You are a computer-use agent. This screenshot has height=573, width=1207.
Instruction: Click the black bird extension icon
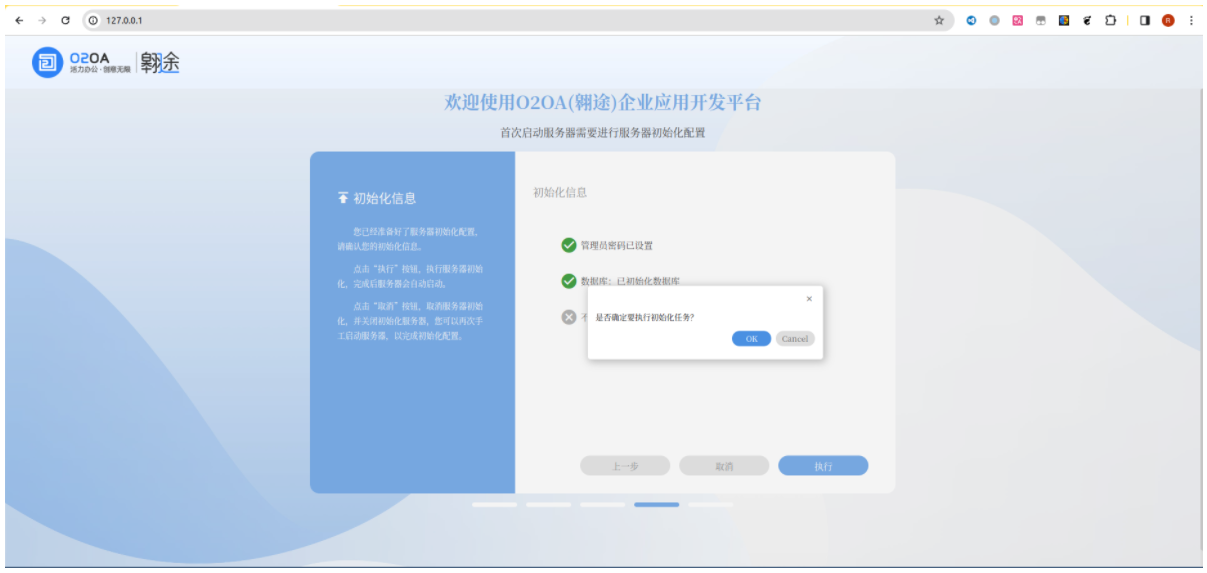pyautogui.click(x=1087, y=20)
